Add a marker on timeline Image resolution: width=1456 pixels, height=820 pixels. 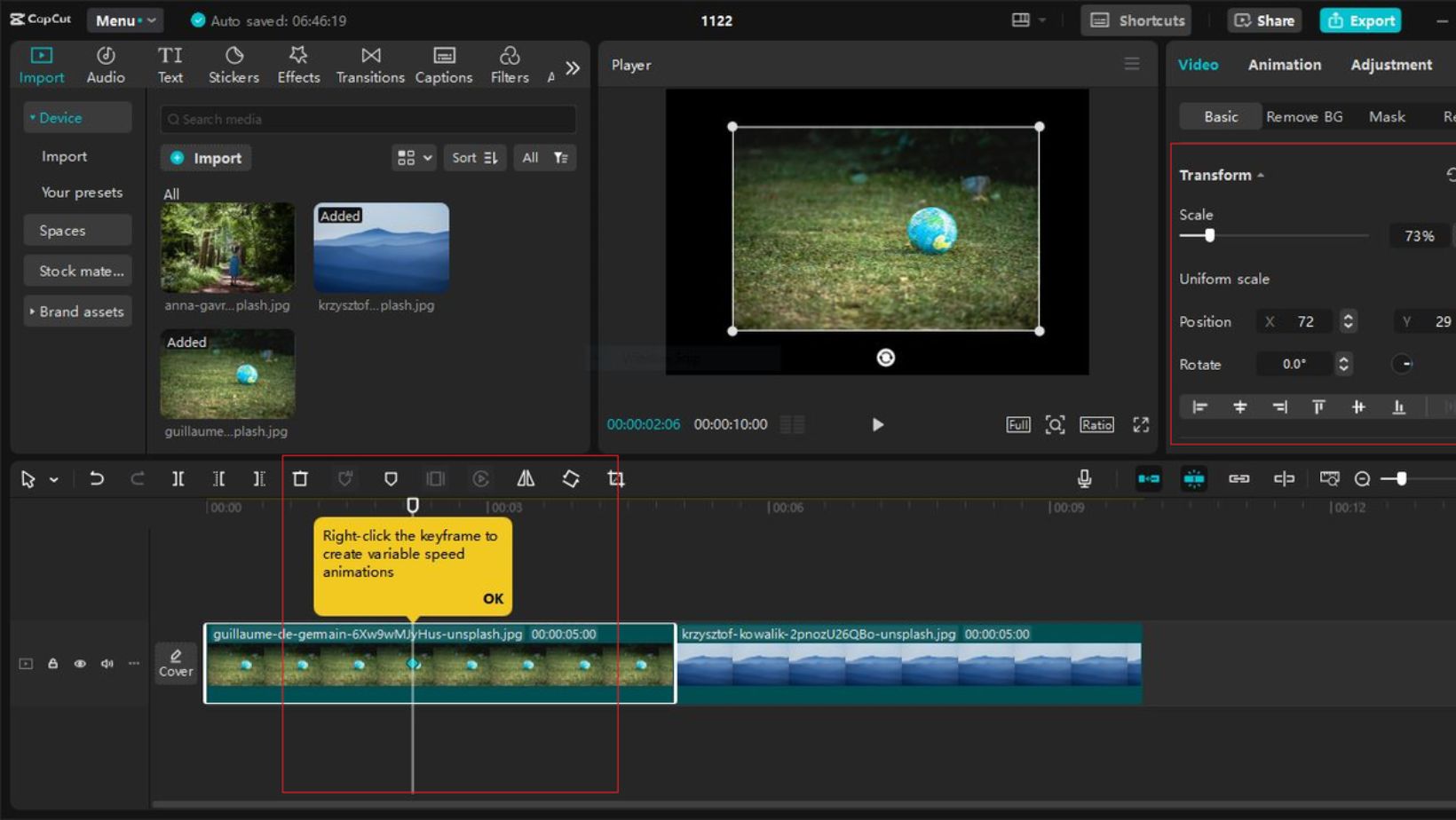(390, 479)
